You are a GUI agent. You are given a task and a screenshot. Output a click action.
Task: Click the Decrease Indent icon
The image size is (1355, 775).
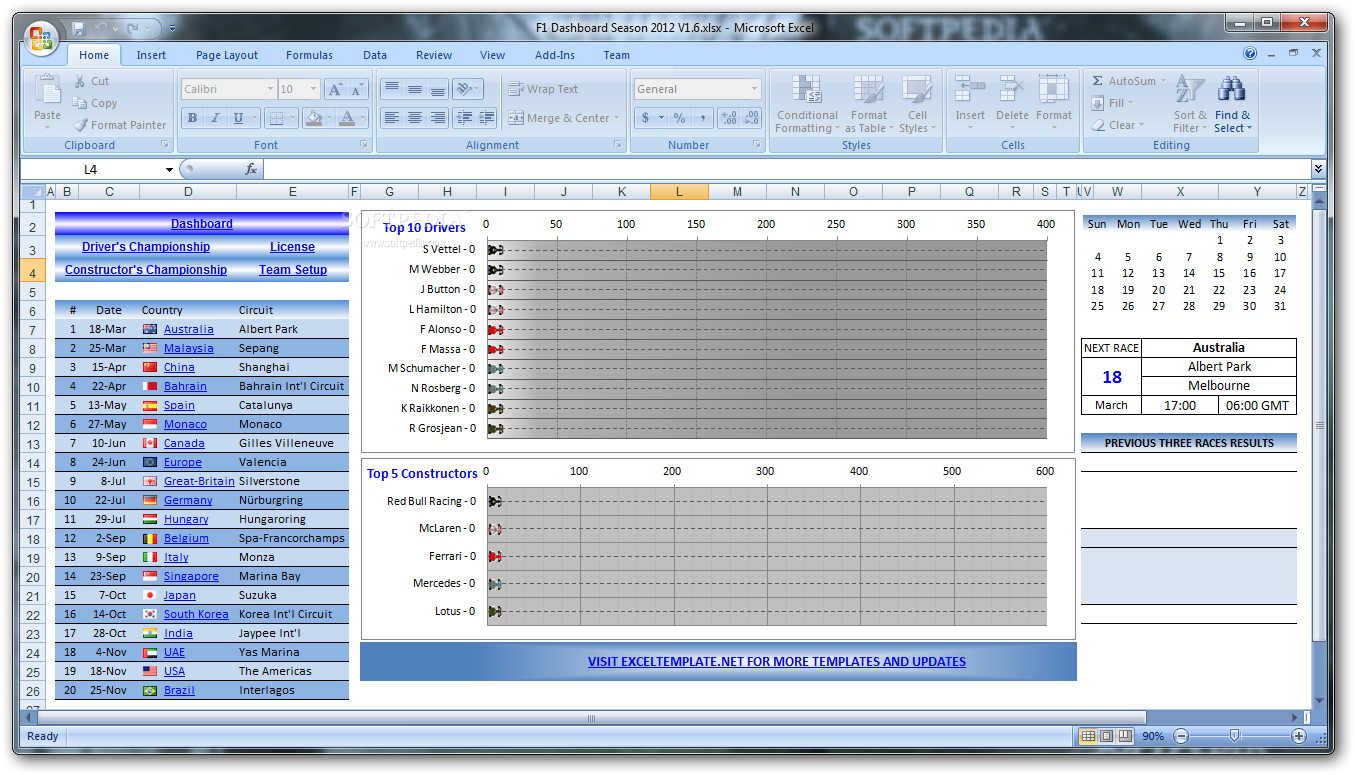[x=463, y=118]
